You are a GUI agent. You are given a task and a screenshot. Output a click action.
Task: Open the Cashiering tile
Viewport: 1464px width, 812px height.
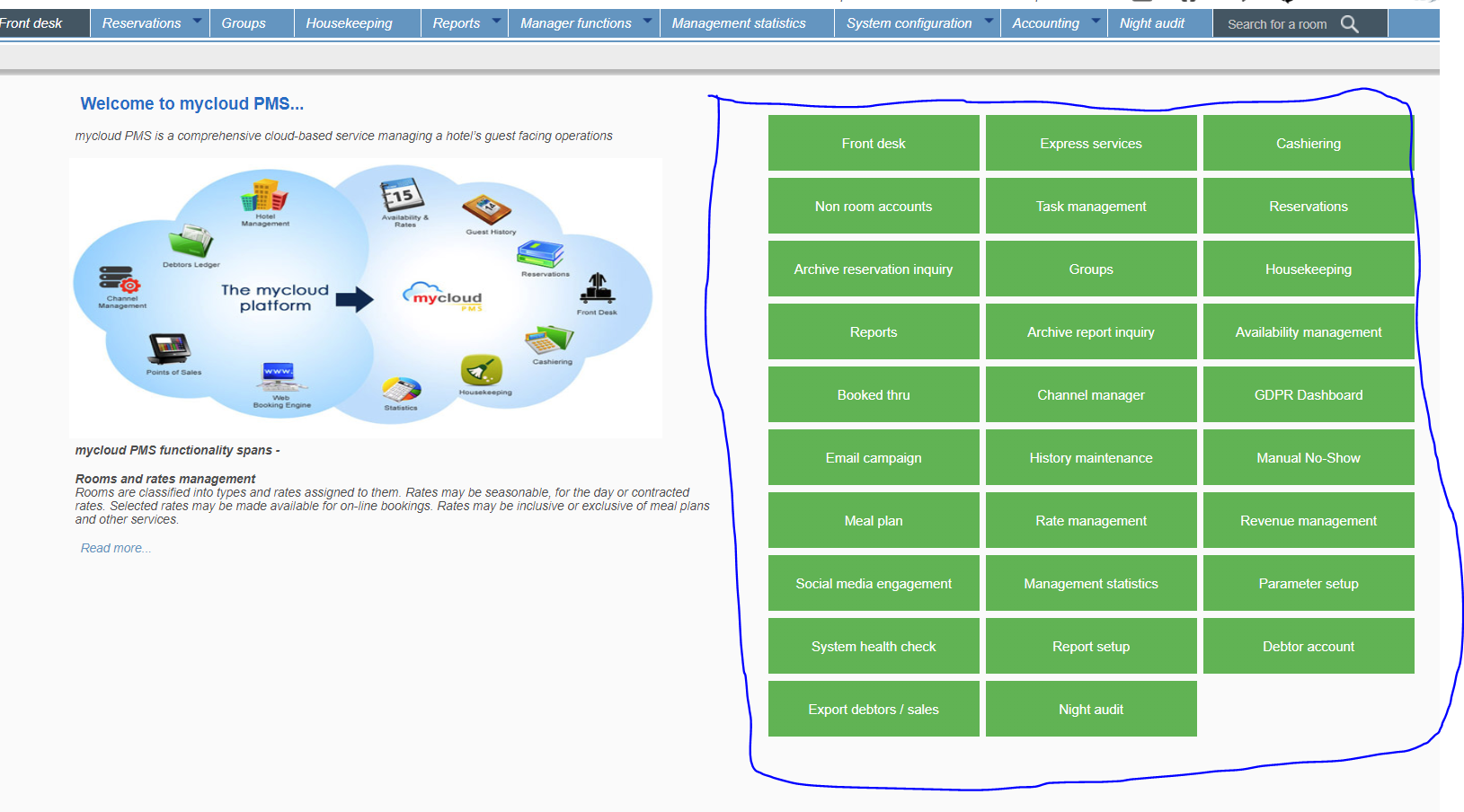point(1309,143)
